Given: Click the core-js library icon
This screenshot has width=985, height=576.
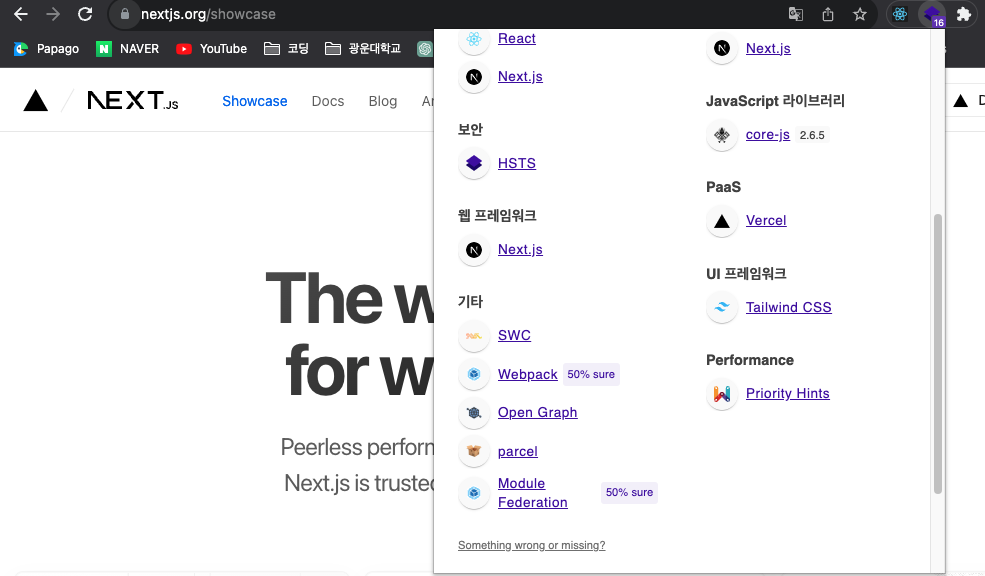Looking at the screenshot, I should pos(722,135).
